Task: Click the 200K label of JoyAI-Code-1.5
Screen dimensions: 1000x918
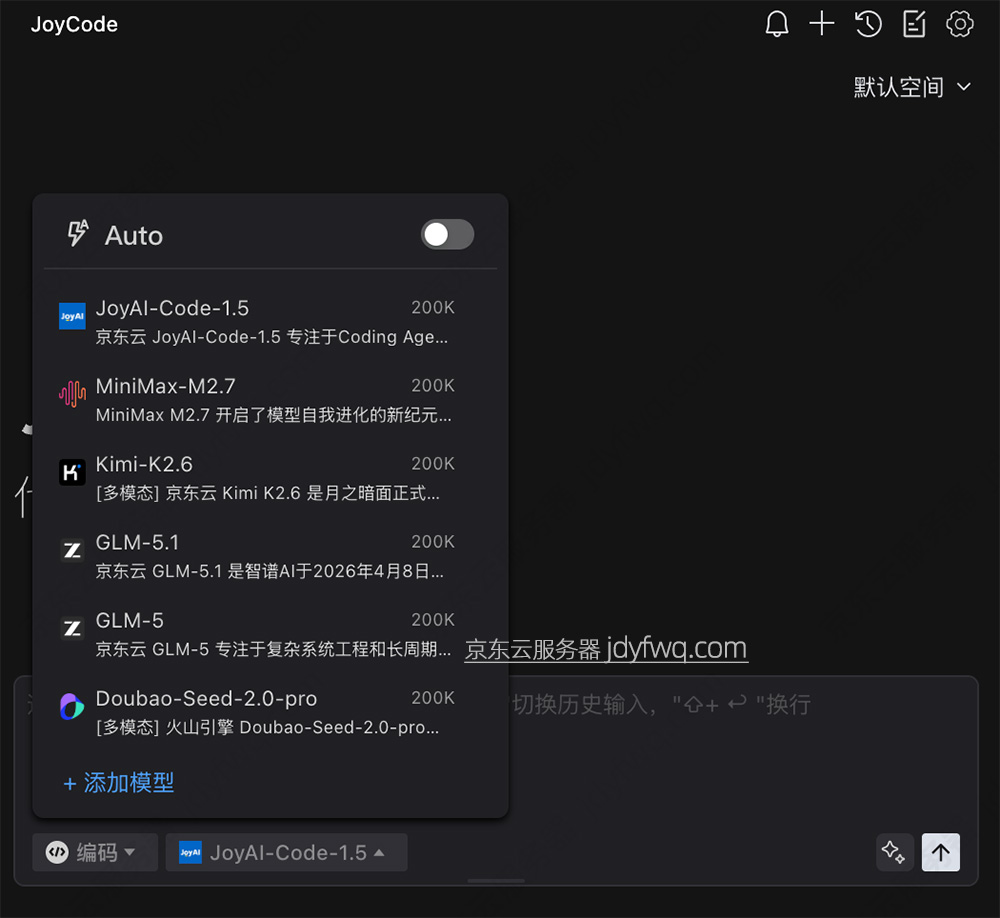Action: pos(433,307)
